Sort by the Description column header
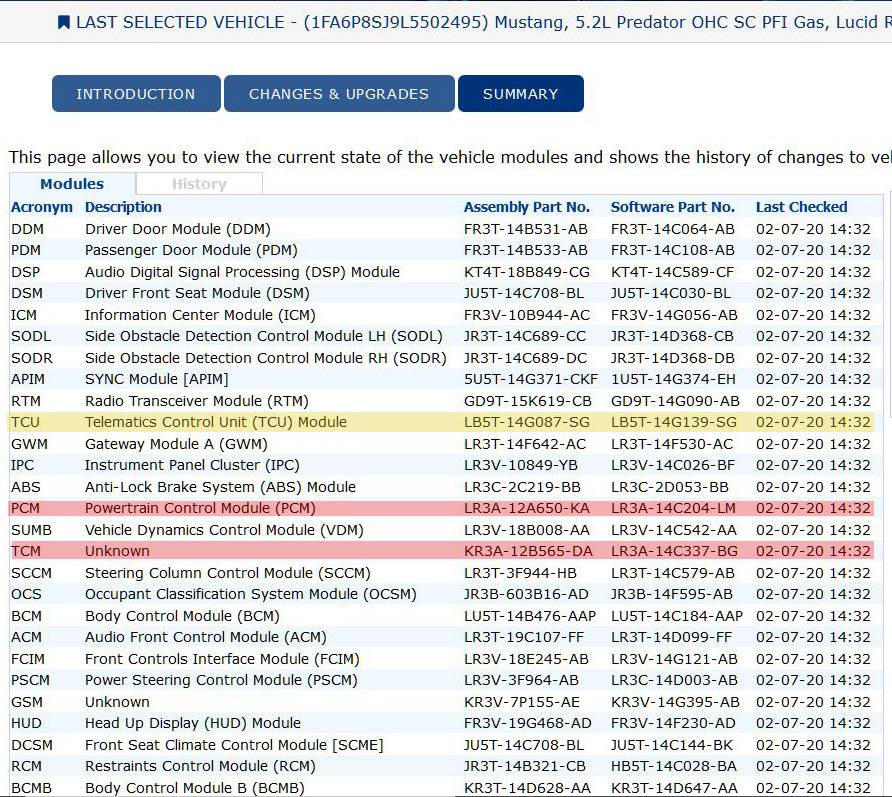The height and width of the screenshot is (797, 892). (x=123, y=207)
